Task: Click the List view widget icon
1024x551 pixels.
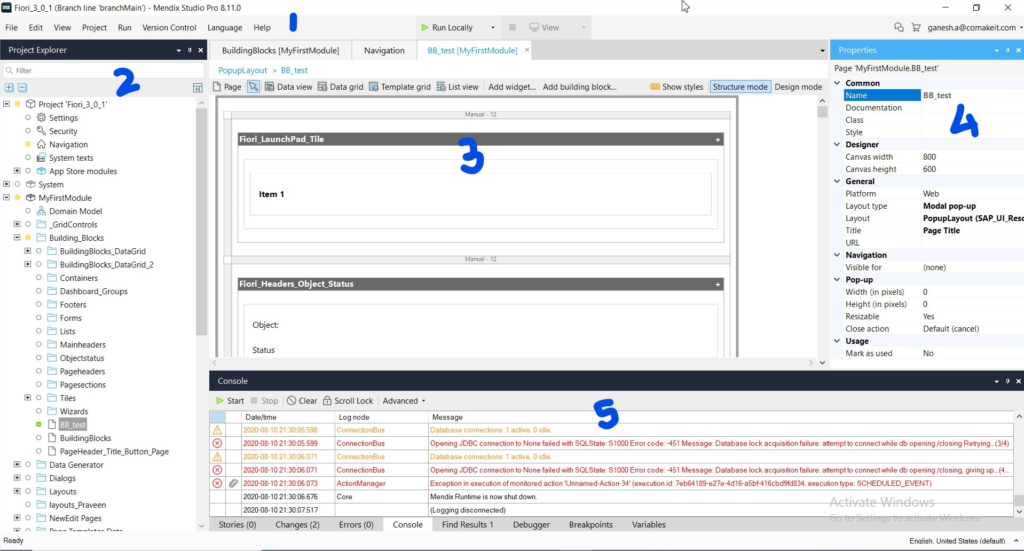Action: click(441, 87)
